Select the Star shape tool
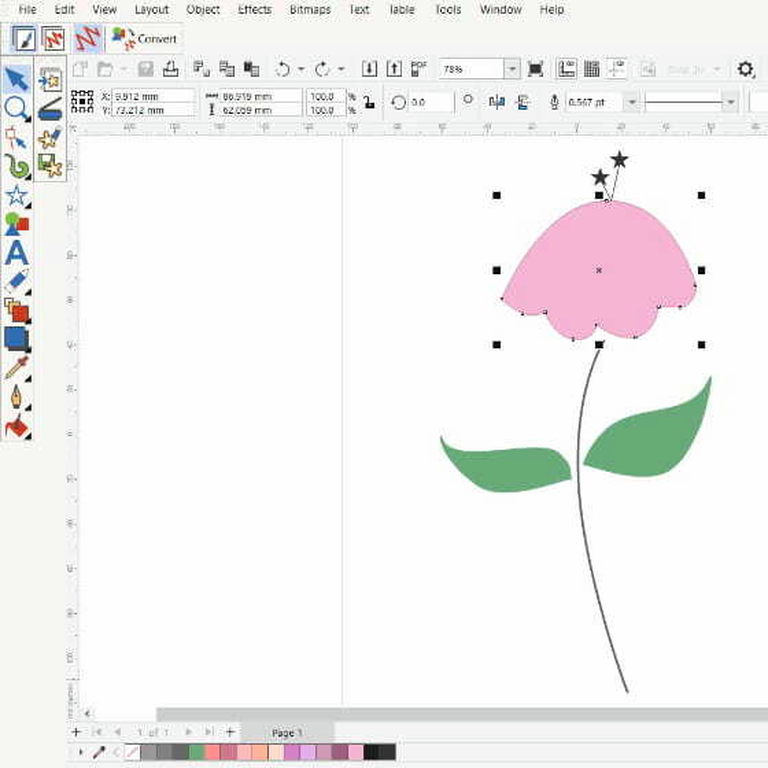The width and height of the screenshot is (768, 768). click(16, 195)
